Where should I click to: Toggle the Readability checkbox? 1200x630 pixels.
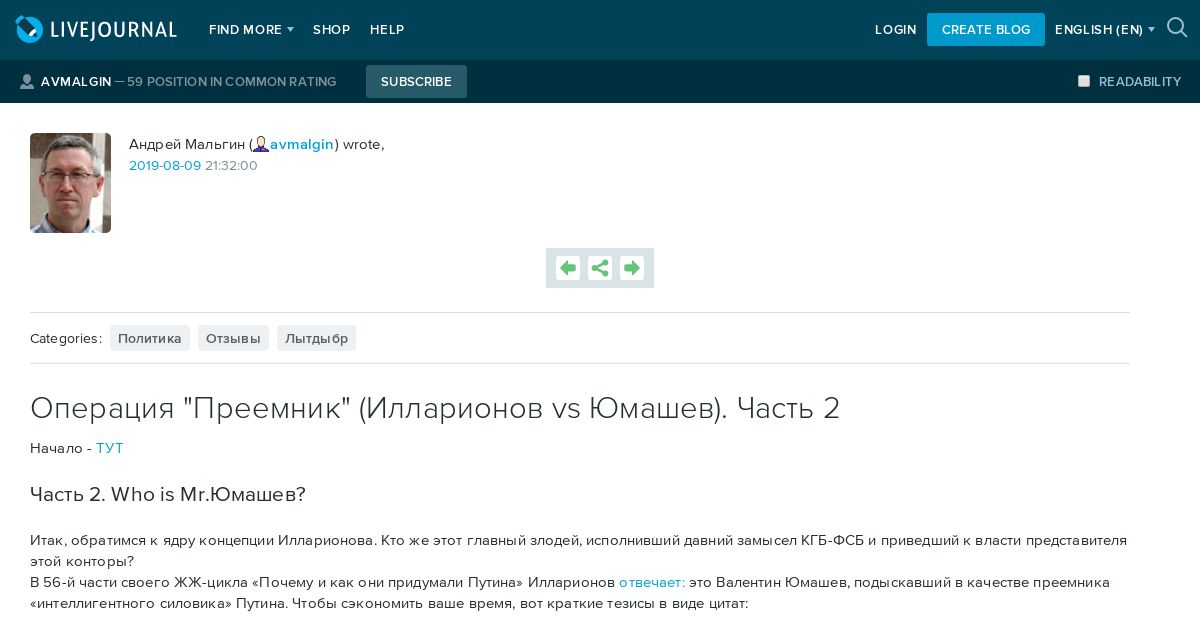(x=1084, y=81)
